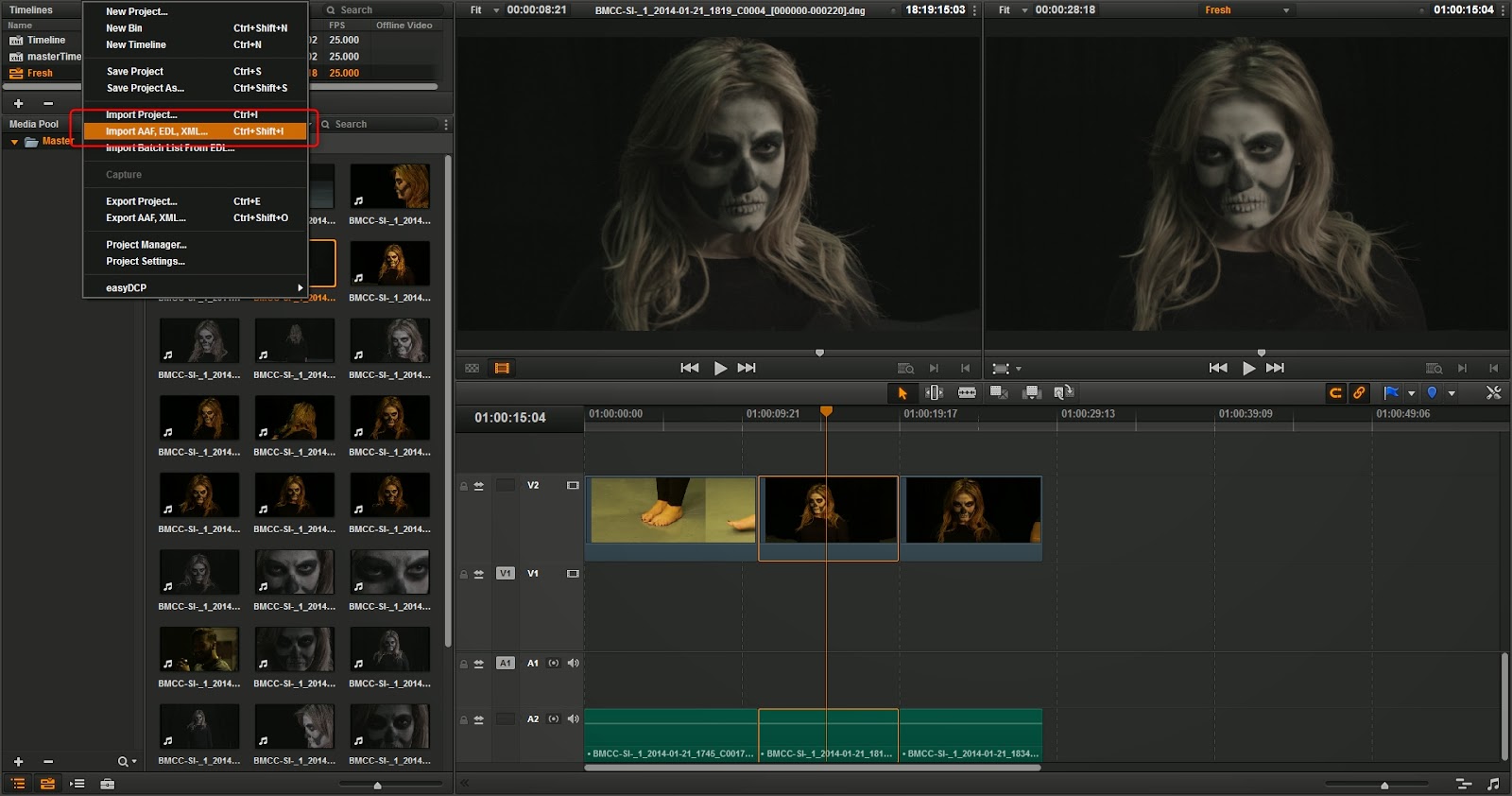Image resolution: width=1512 pixels, height=796 pixels.
Task: Expand the marker color dropdown arrow
Action: point(1452,393)
